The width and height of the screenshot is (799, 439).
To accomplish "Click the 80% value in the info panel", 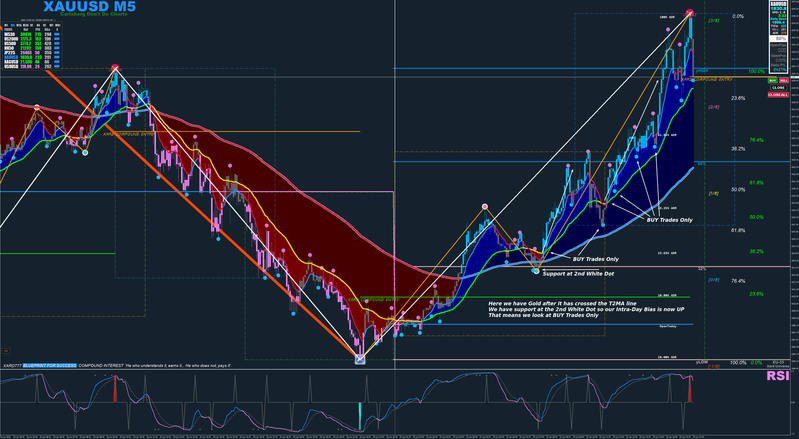I will pyautogui.click(x=781, y=38).
